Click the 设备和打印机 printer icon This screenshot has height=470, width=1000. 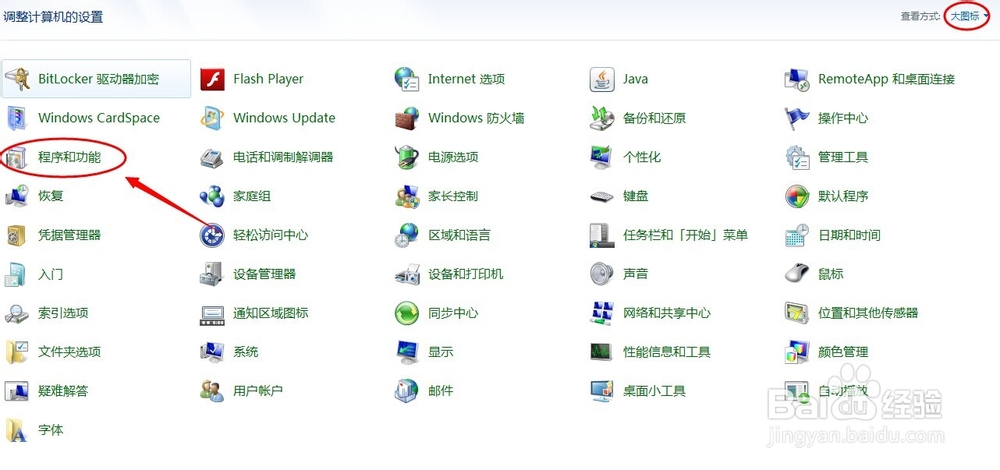[x=407, y=274]
